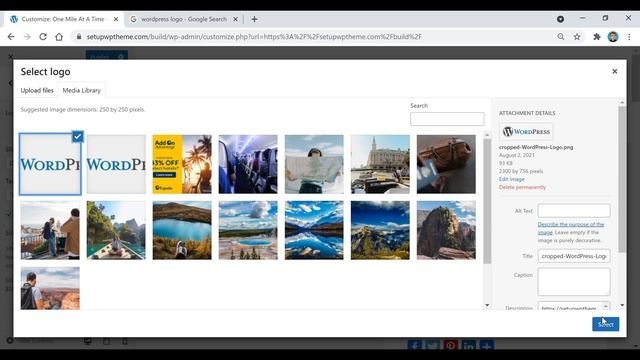Open Chrome's three-dot menu
Viewport: 640px width, 360px height.
coord(629,37)
